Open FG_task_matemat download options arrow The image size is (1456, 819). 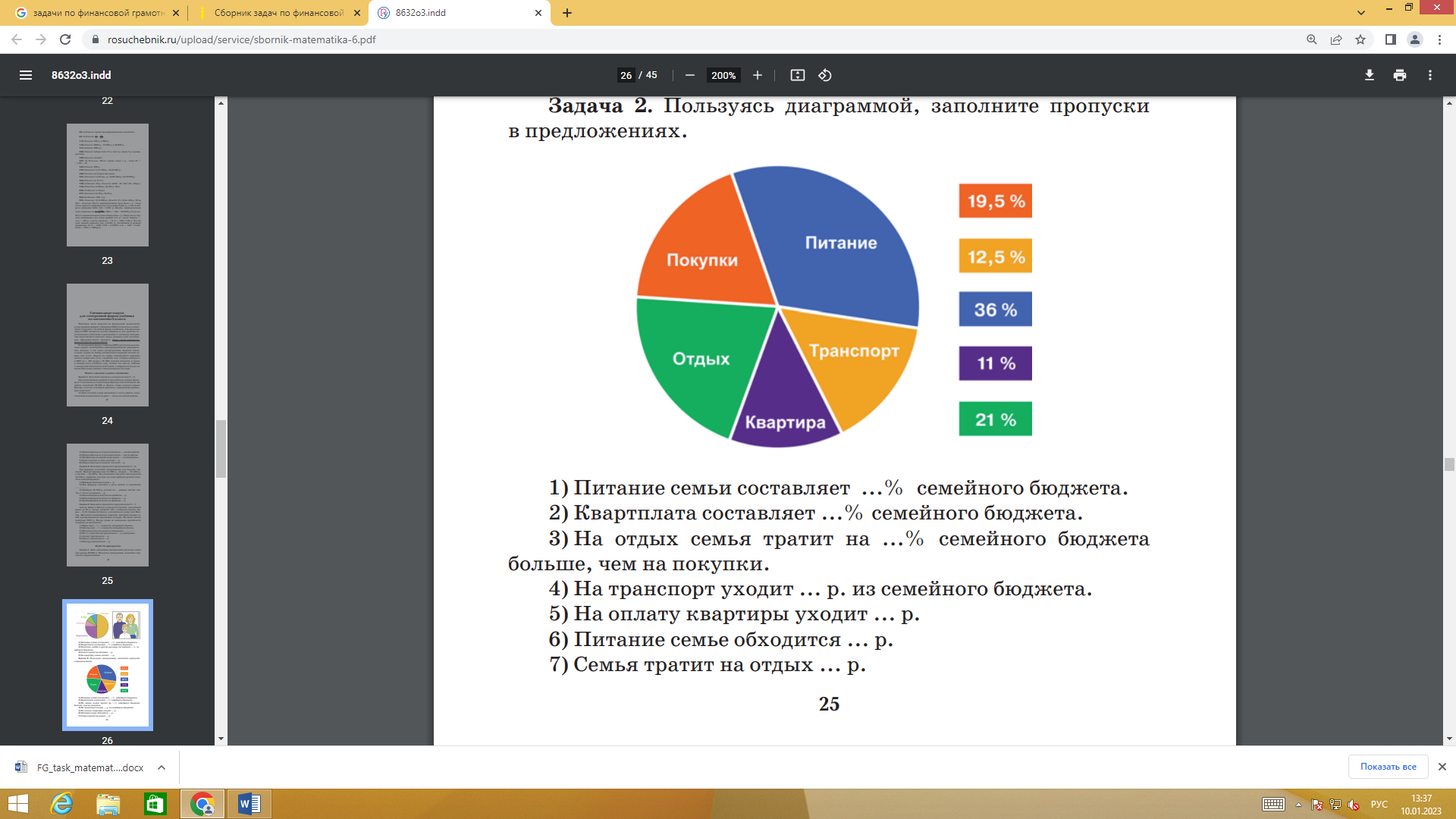click(162, 767)
